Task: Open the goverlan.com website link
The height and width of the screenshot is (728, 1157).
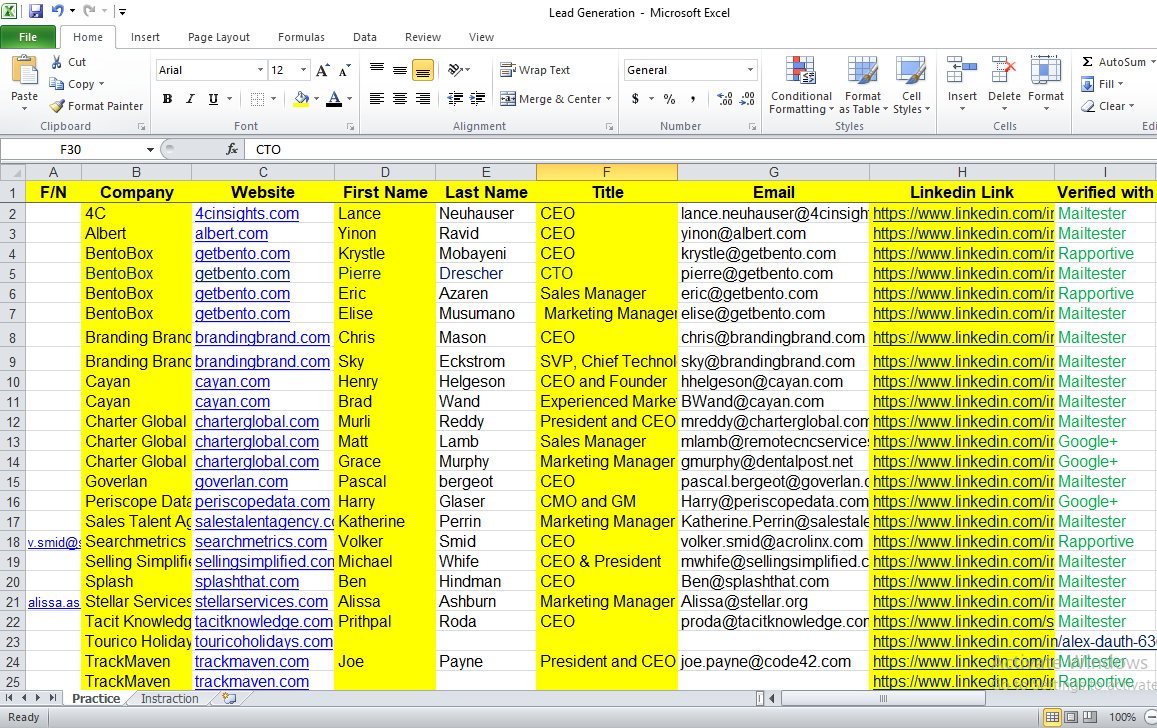Action: pyautogui.click(x=241, y=482)
